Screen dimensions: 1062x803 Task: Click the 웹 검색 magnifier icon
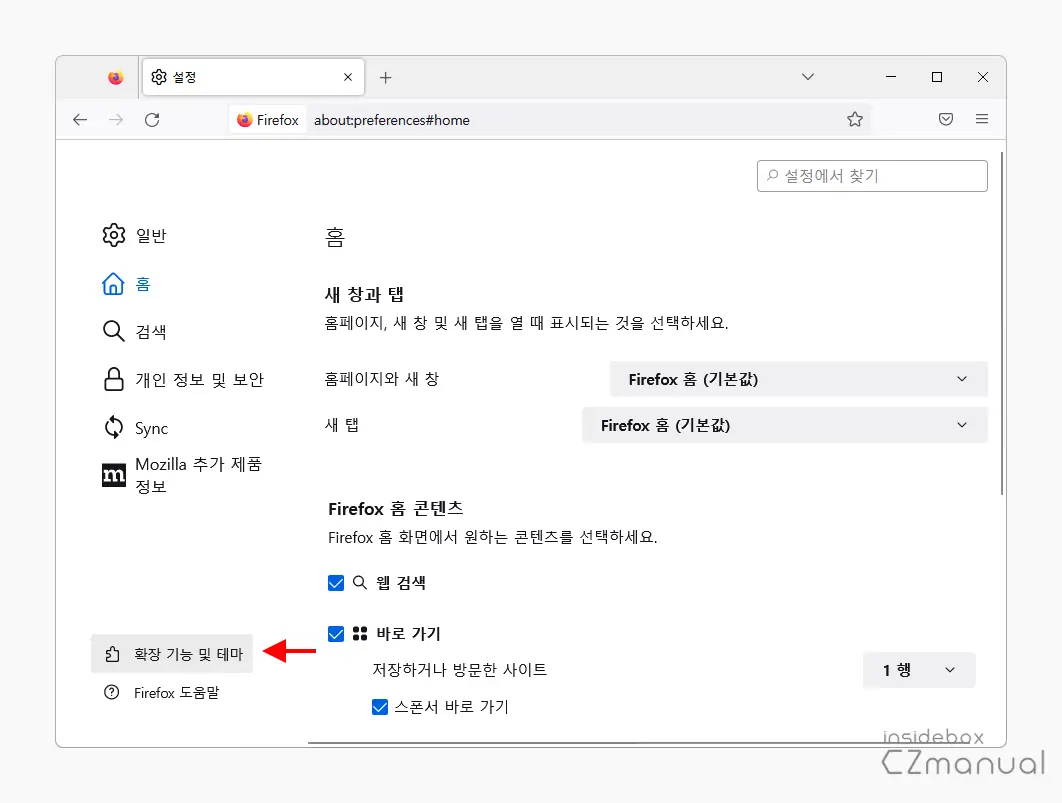pos(360,583)
